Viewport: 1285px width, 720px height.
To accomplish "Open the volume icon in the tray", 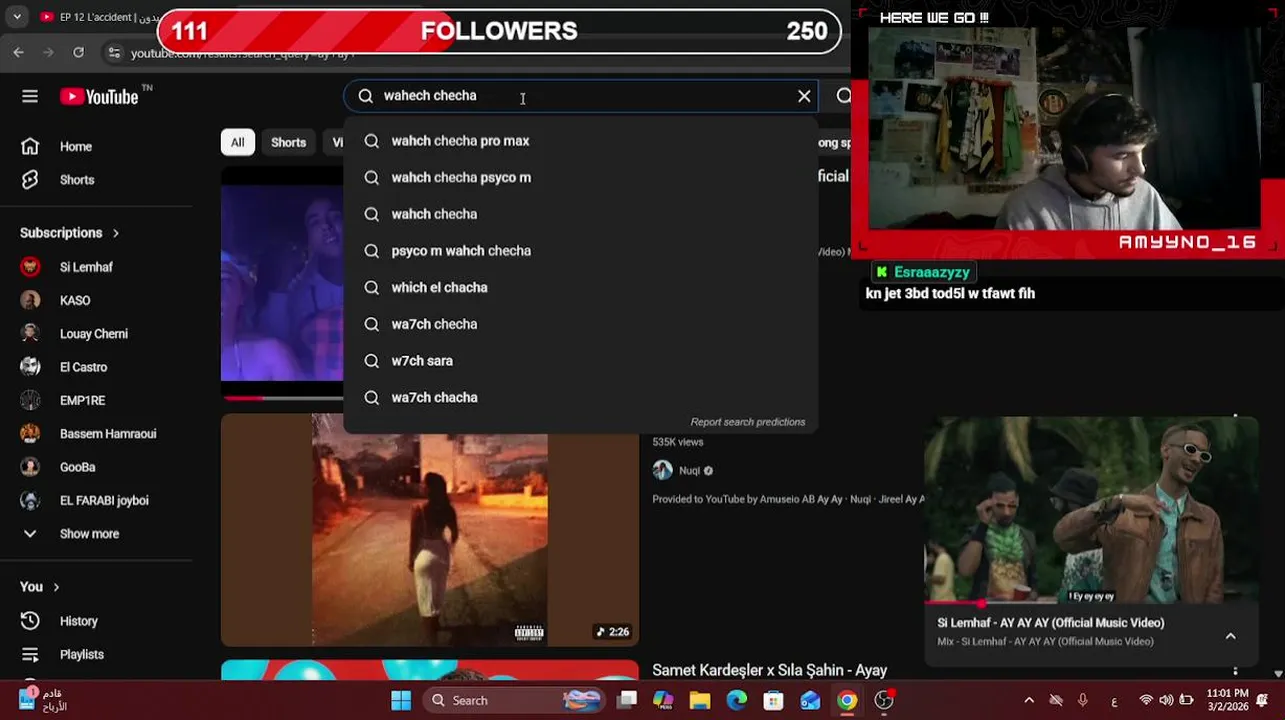I will pyautogui.click(x=1166, y=700).
